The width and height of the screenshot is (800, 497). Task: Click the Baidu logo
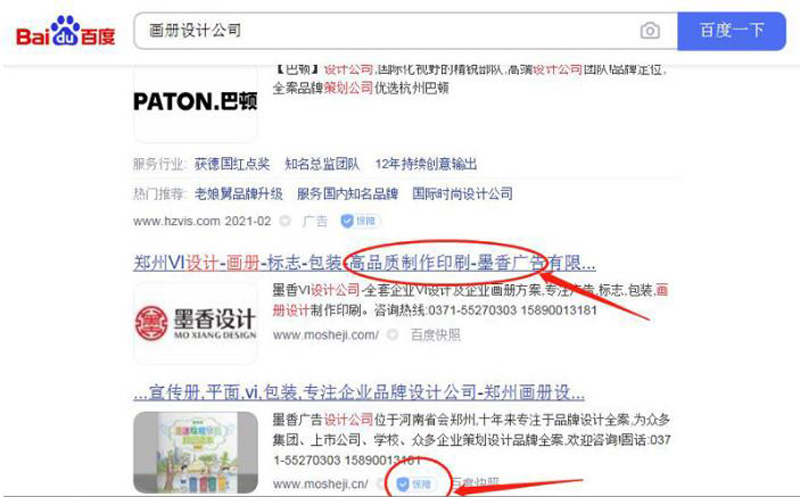pos(66,31)
